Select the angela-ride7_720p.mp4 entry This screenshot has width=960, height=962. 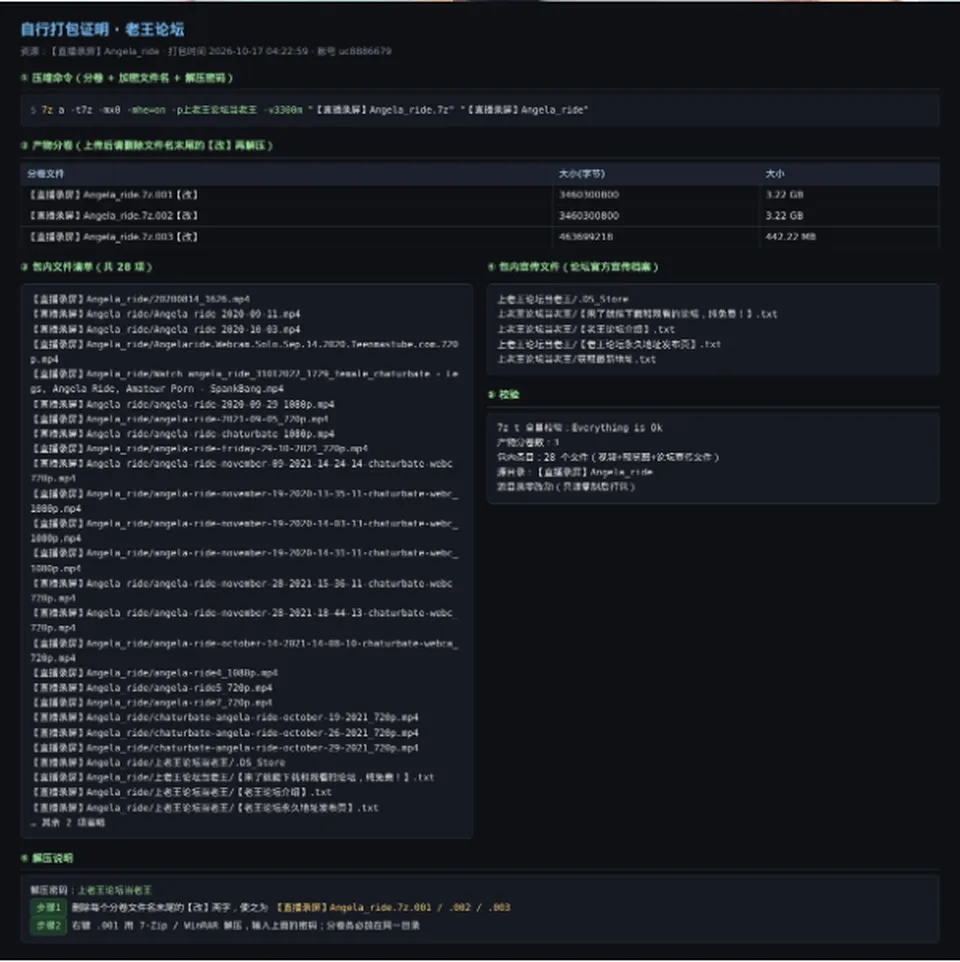coord(152,702)
